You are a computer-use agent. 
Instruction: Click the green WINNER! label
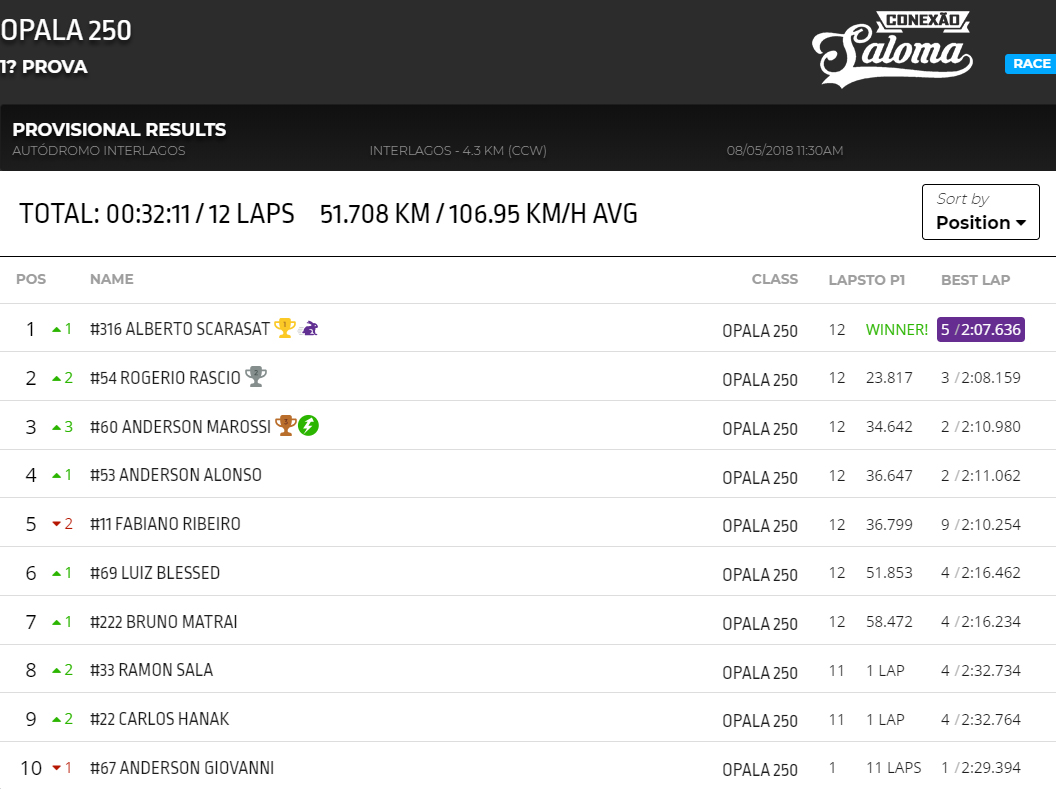click(x=896, y=329)
